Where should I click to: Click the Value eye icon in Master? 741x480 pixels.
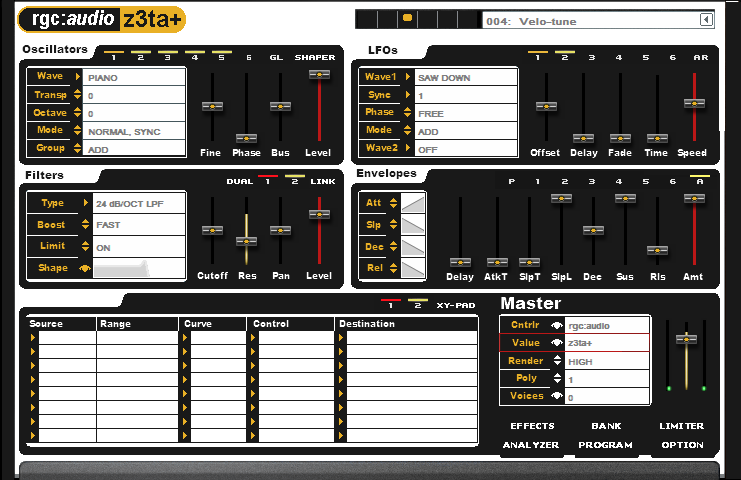pyautogui.click(x=557, y=343)
